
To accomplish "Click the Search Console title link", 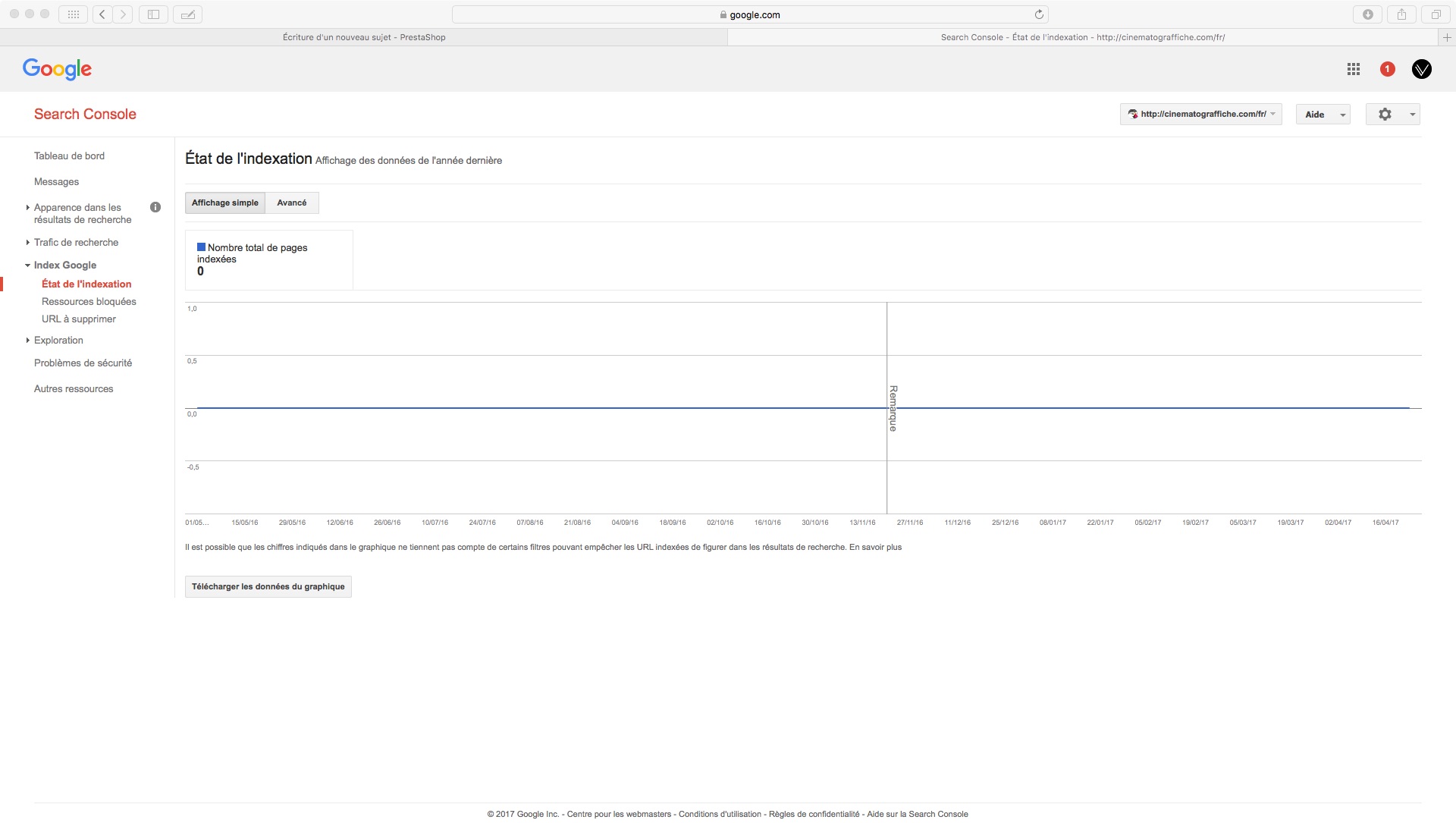I will tap(85, 115).
